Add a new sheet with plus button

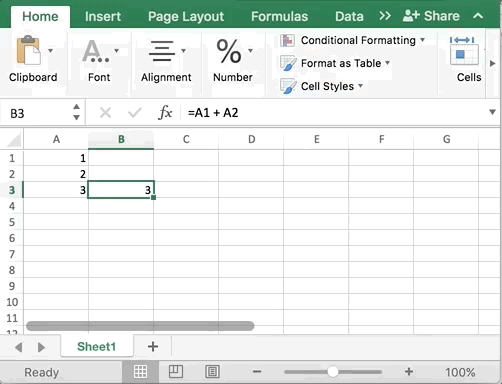tap(153, 347)
